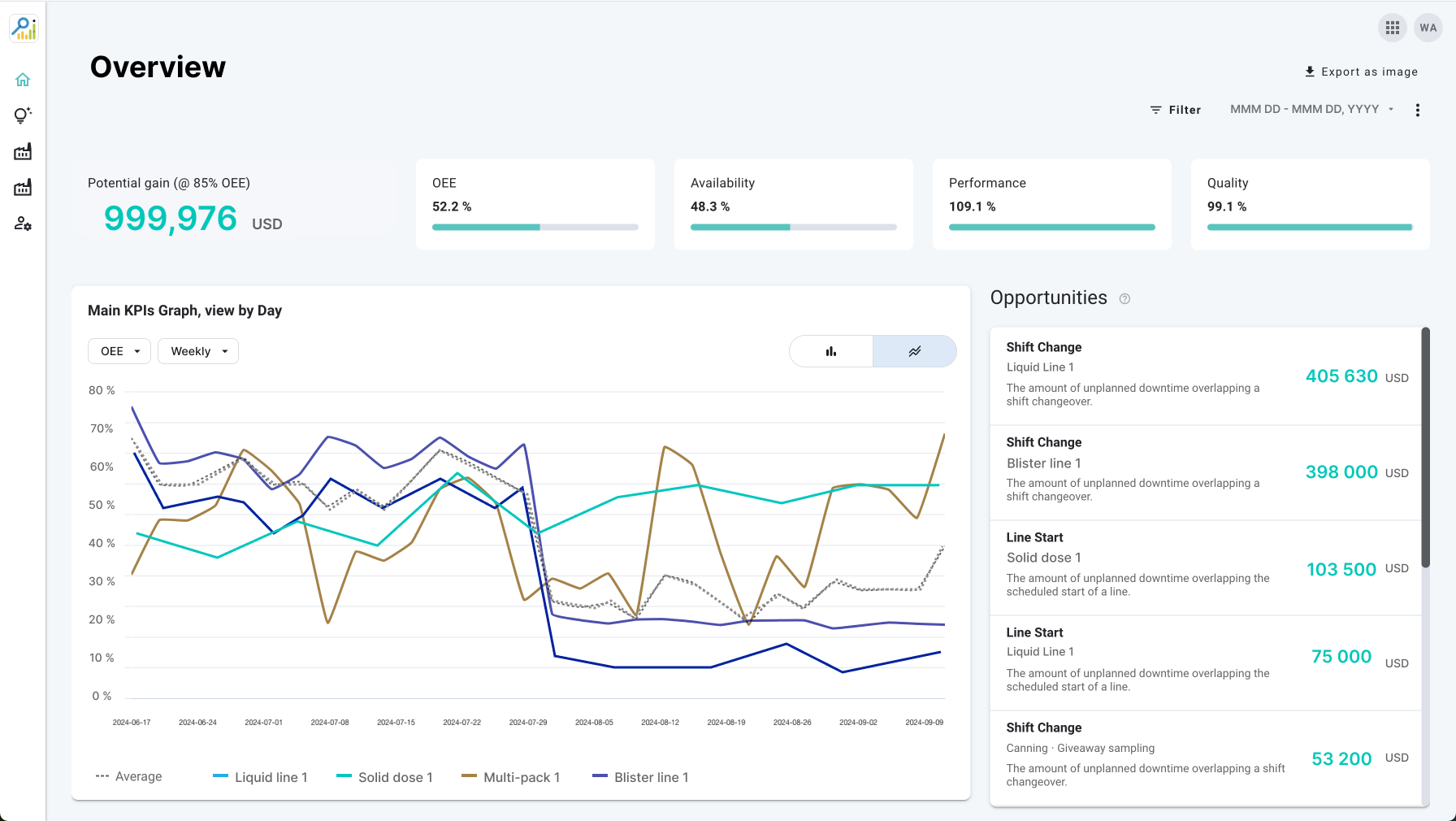
Task: Click the Opportunities list scrollbar
Action: (x=1425, y=447)
